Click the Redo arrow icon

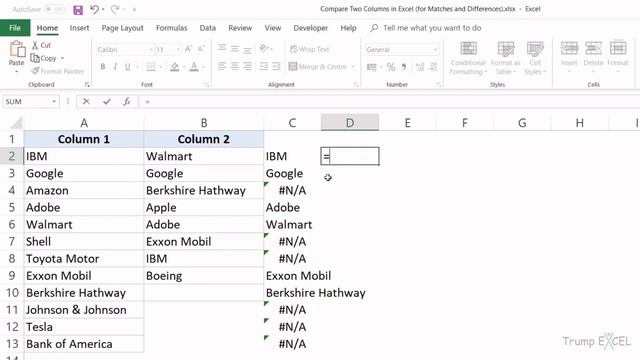point(115,9)
